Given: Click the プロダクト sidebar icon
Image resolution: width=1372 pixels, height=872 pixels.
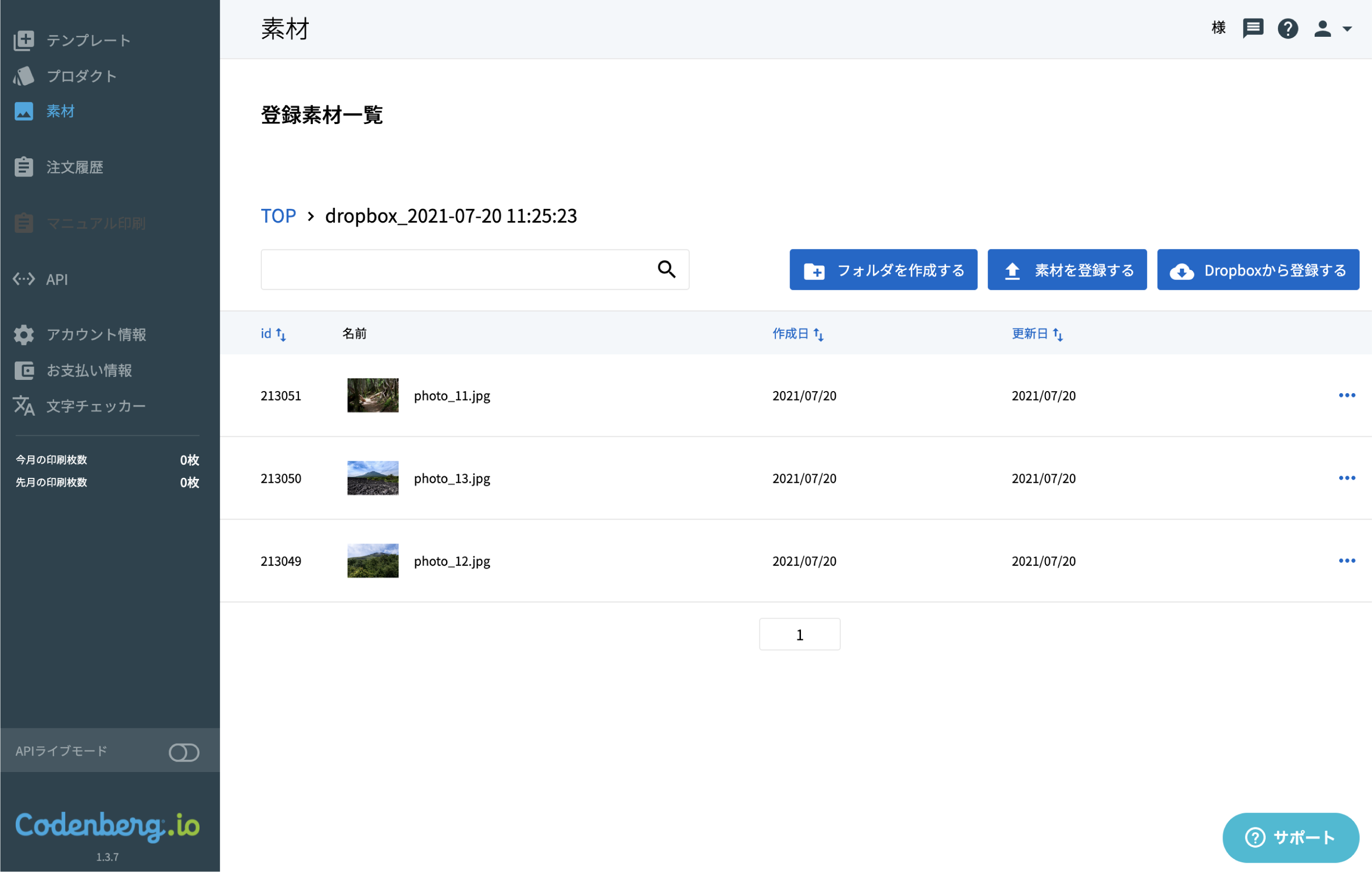Looking at the screenshot, I should click(x=24, y=76).
